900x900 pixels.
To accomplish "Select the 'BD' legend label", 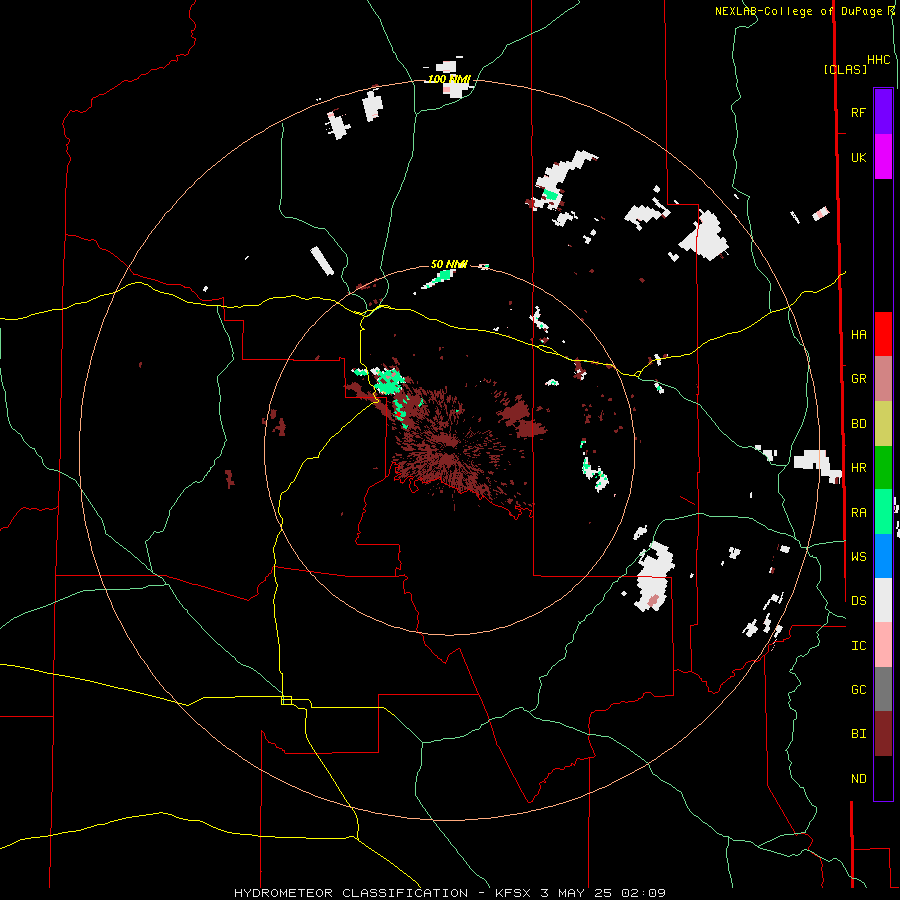I will (x=858, y=424).
